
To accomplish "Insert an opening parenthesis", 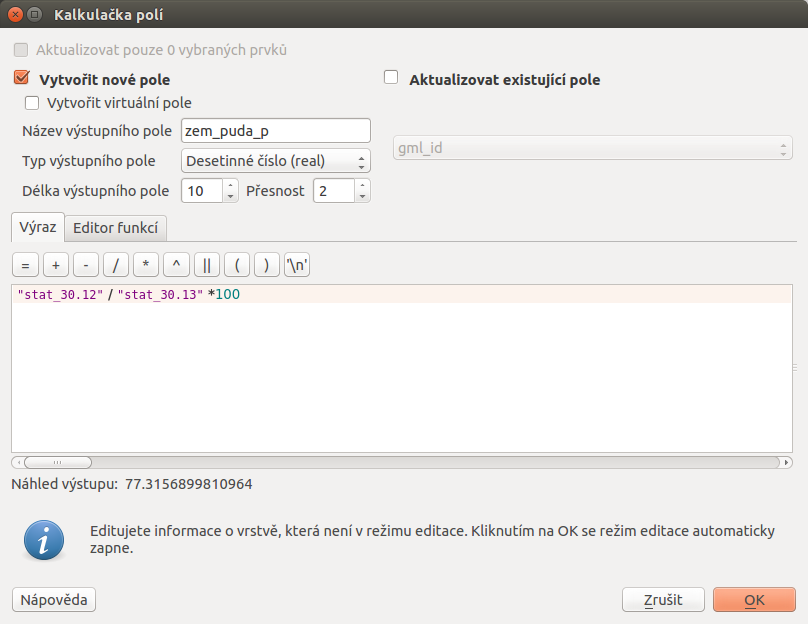I will click(237, 265).
